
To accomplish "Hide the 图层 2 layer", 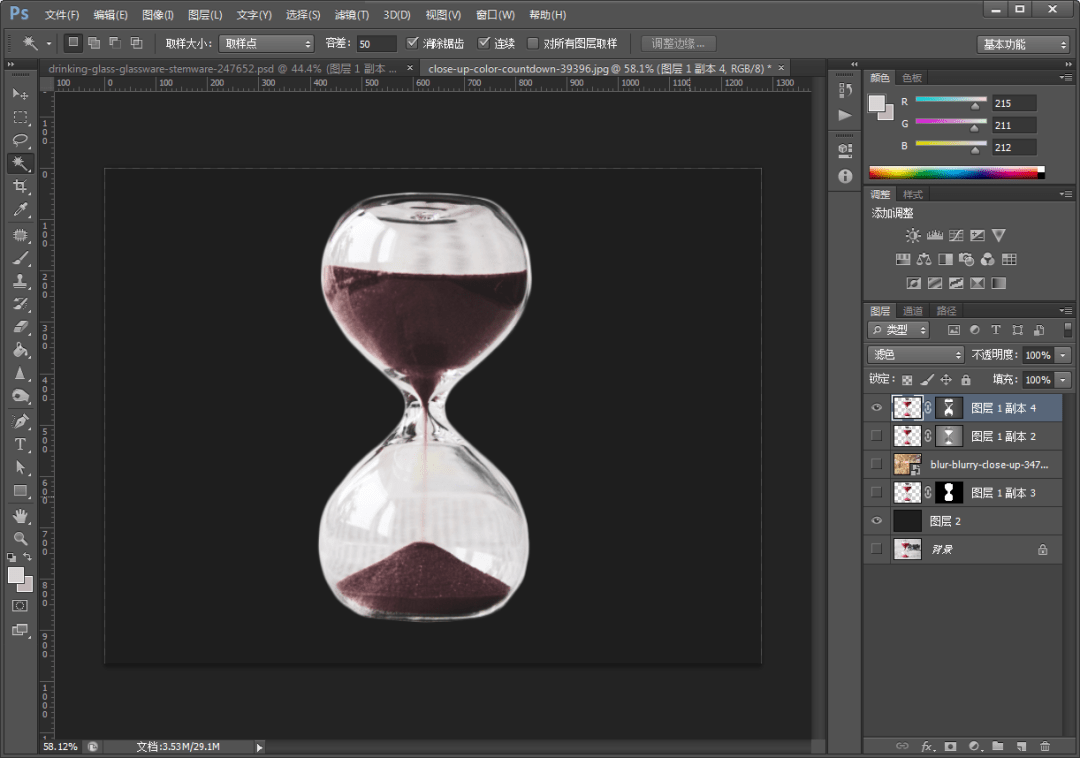I will tap(876, 521).
